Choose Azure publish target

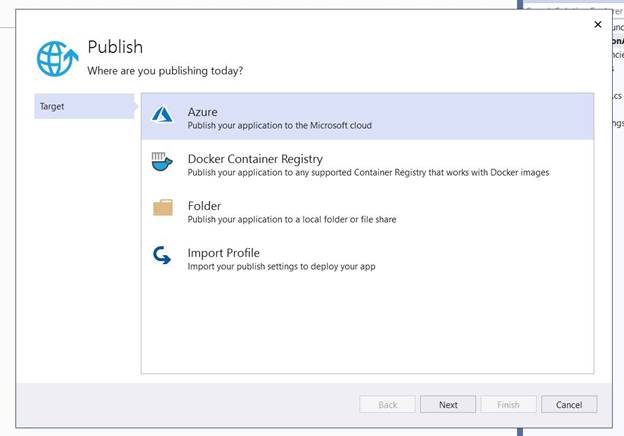tap(367, 117)
